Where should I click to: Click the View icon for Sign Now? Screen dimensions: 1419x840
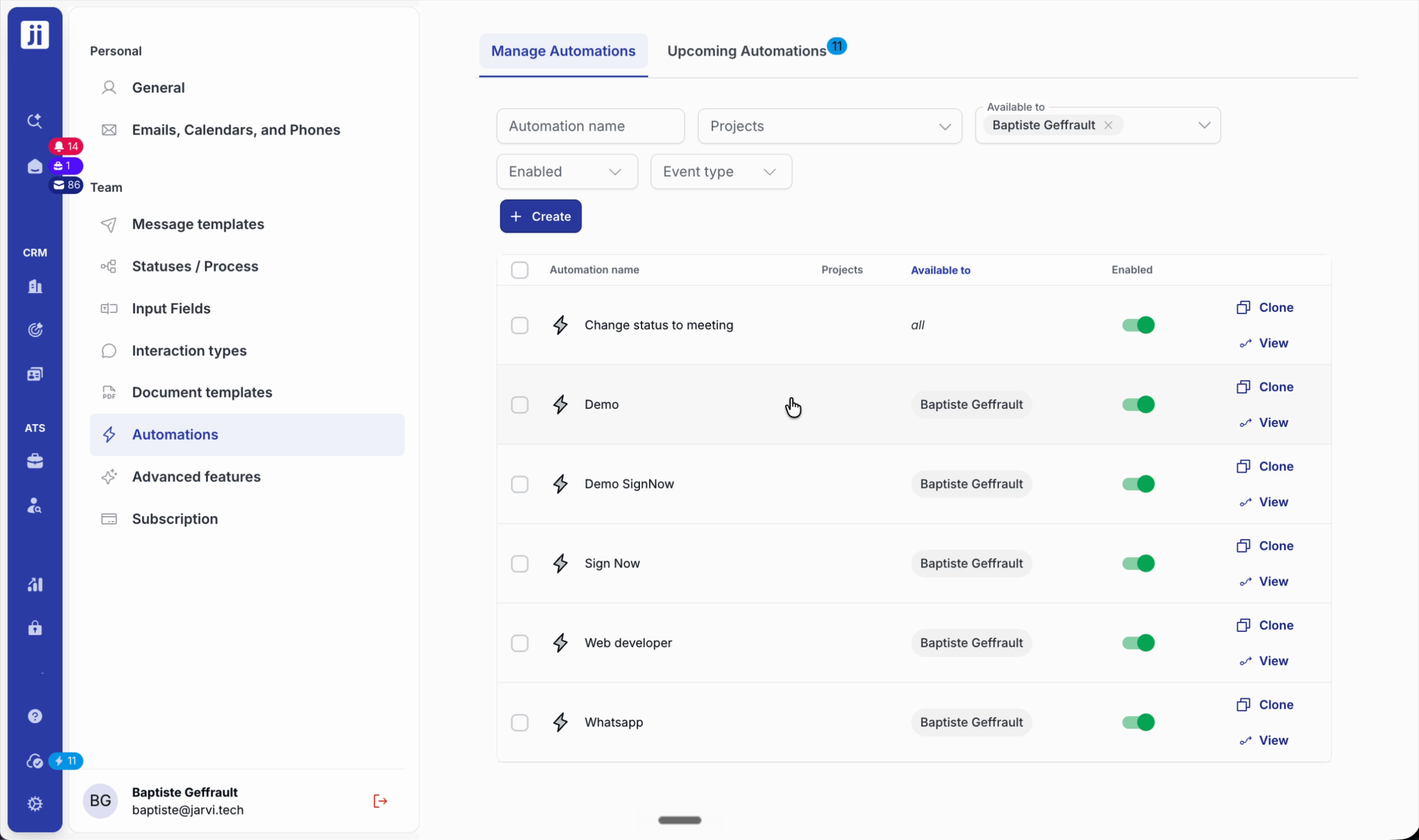tap(1246, 582)
